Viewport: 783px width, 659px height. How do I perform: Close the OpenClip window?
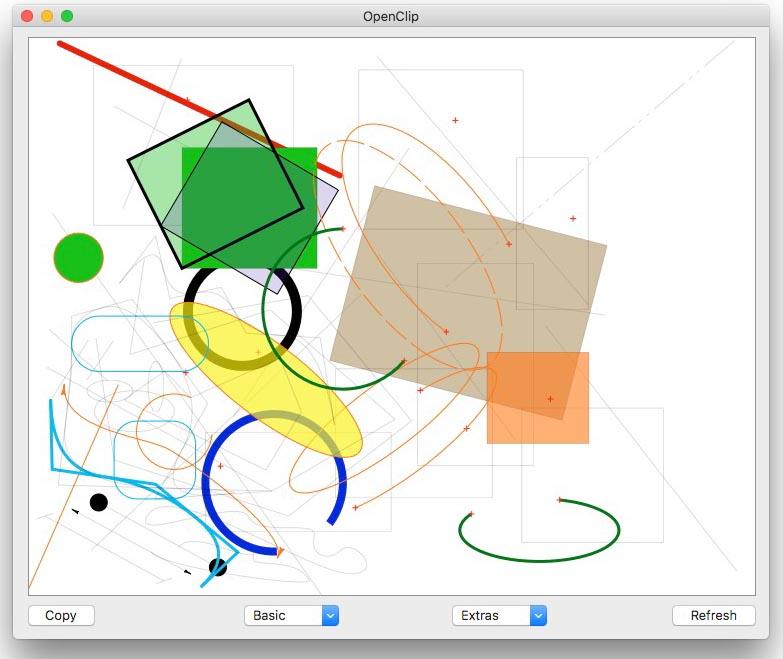point(27,16)
